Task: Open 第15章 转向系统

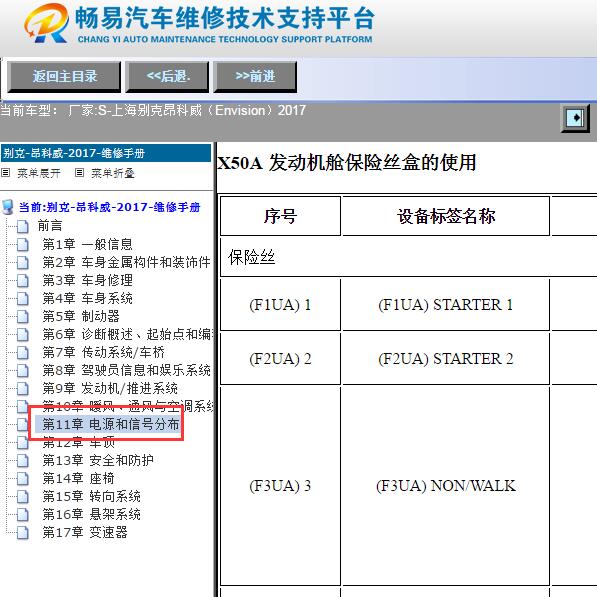Action: 91,496
